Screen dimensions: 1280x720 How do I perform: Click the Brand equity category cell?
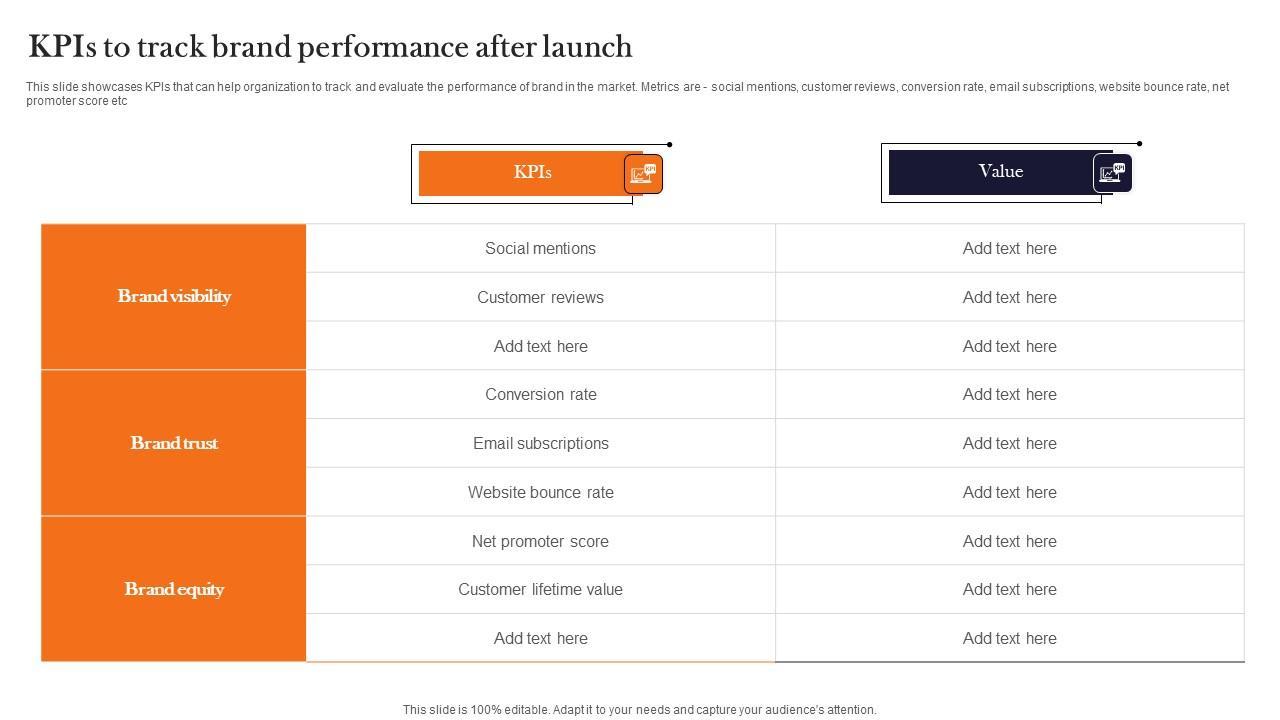tap(174, 589)
